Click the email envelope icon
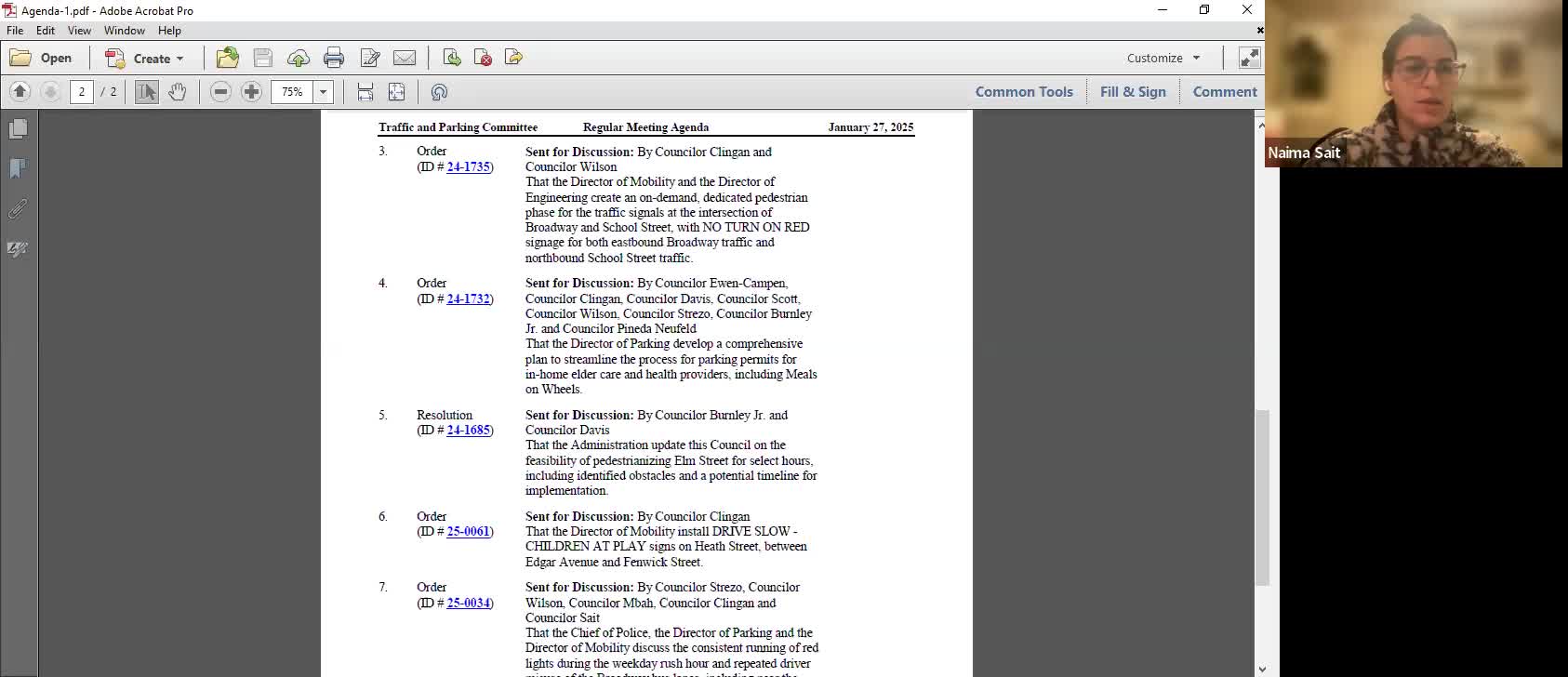This screenshot has height=677, width=1568. pos(405,58)
